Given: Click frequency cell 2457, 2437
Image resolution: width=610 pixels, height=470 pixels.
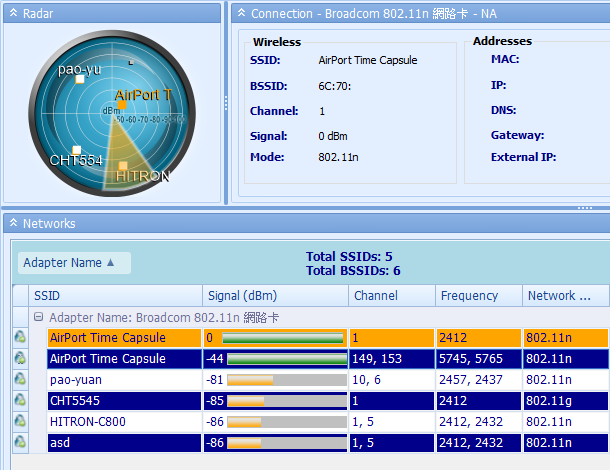Looking at the screenshot, I should pyautogui.click(x=479, y=380).
